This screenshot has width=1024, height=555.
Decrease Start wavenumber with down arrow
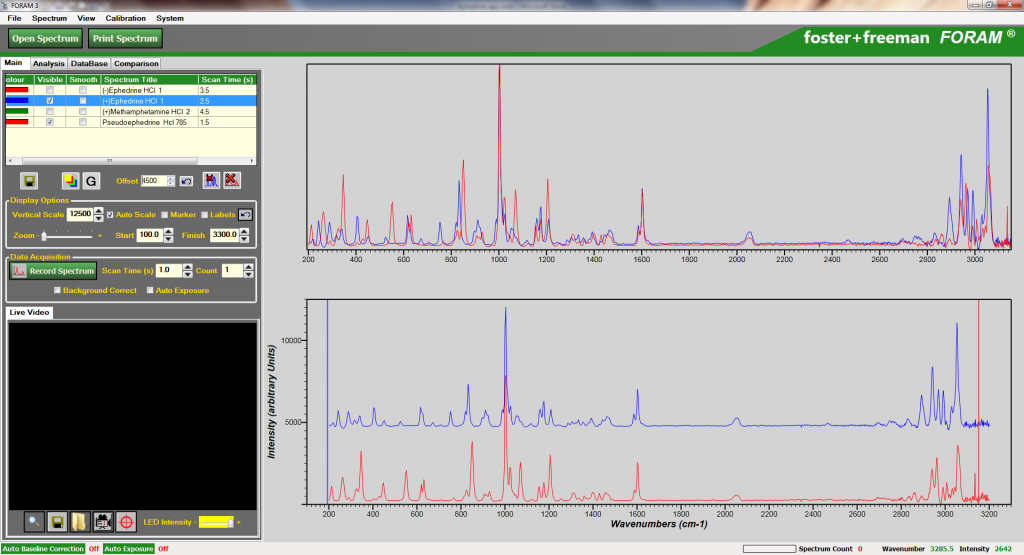[168, 239]
